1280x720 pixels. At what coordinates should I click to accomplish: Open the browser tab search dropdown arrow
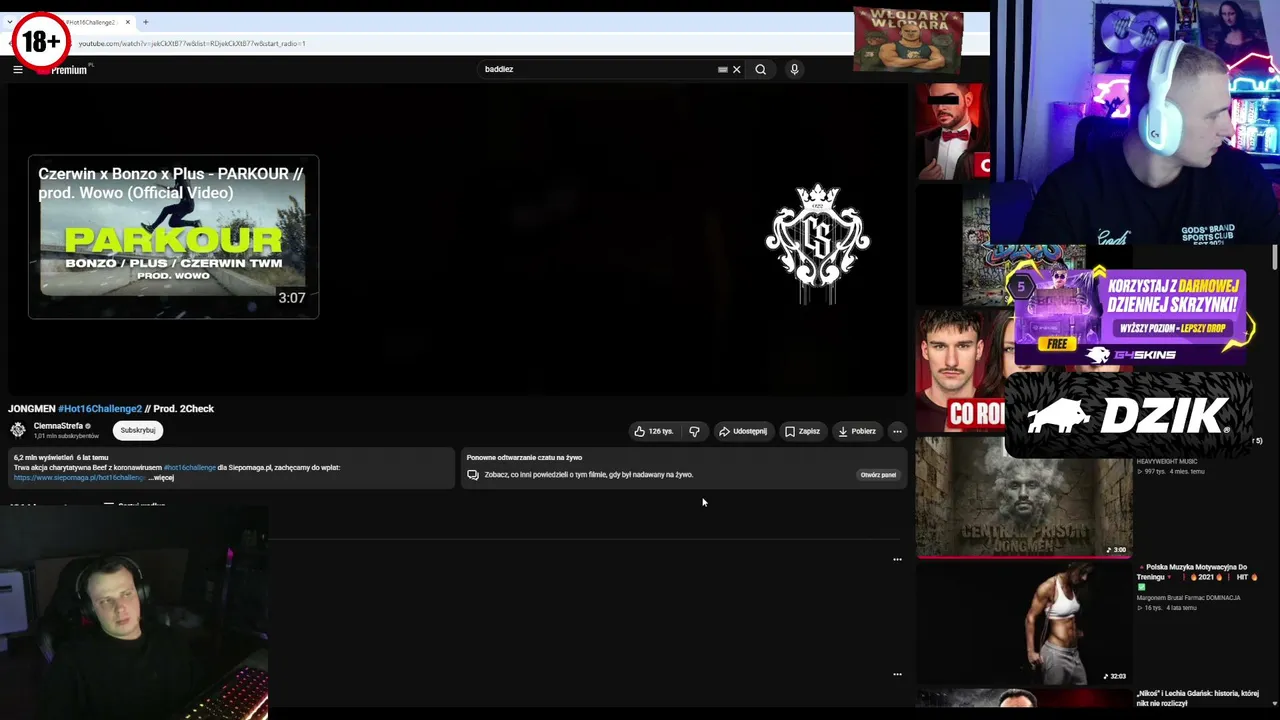coord(9,22)
